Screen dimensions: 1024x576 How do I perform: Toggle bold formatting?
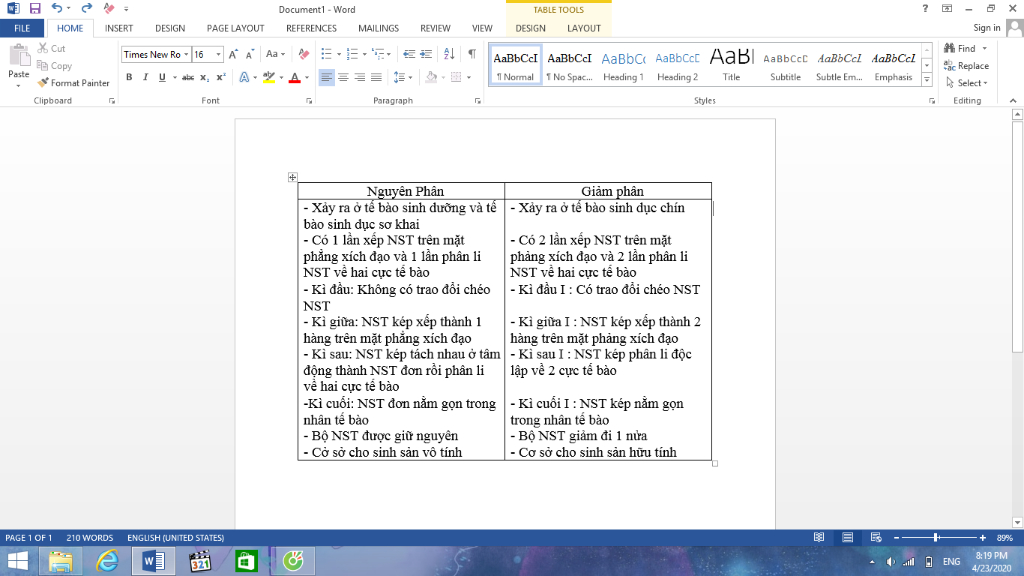[129, 77]
